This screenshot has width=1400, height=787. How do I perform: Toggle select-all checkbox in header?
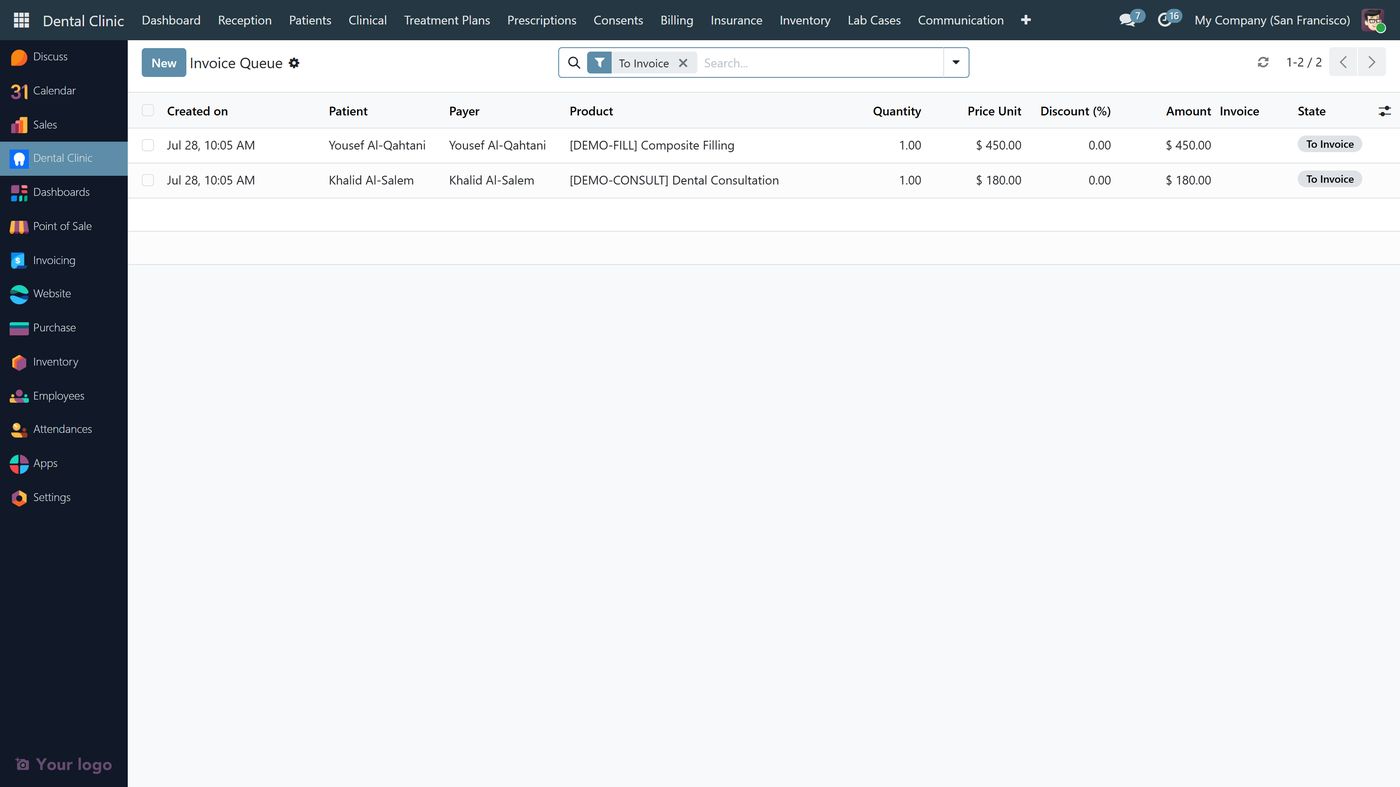148,110
